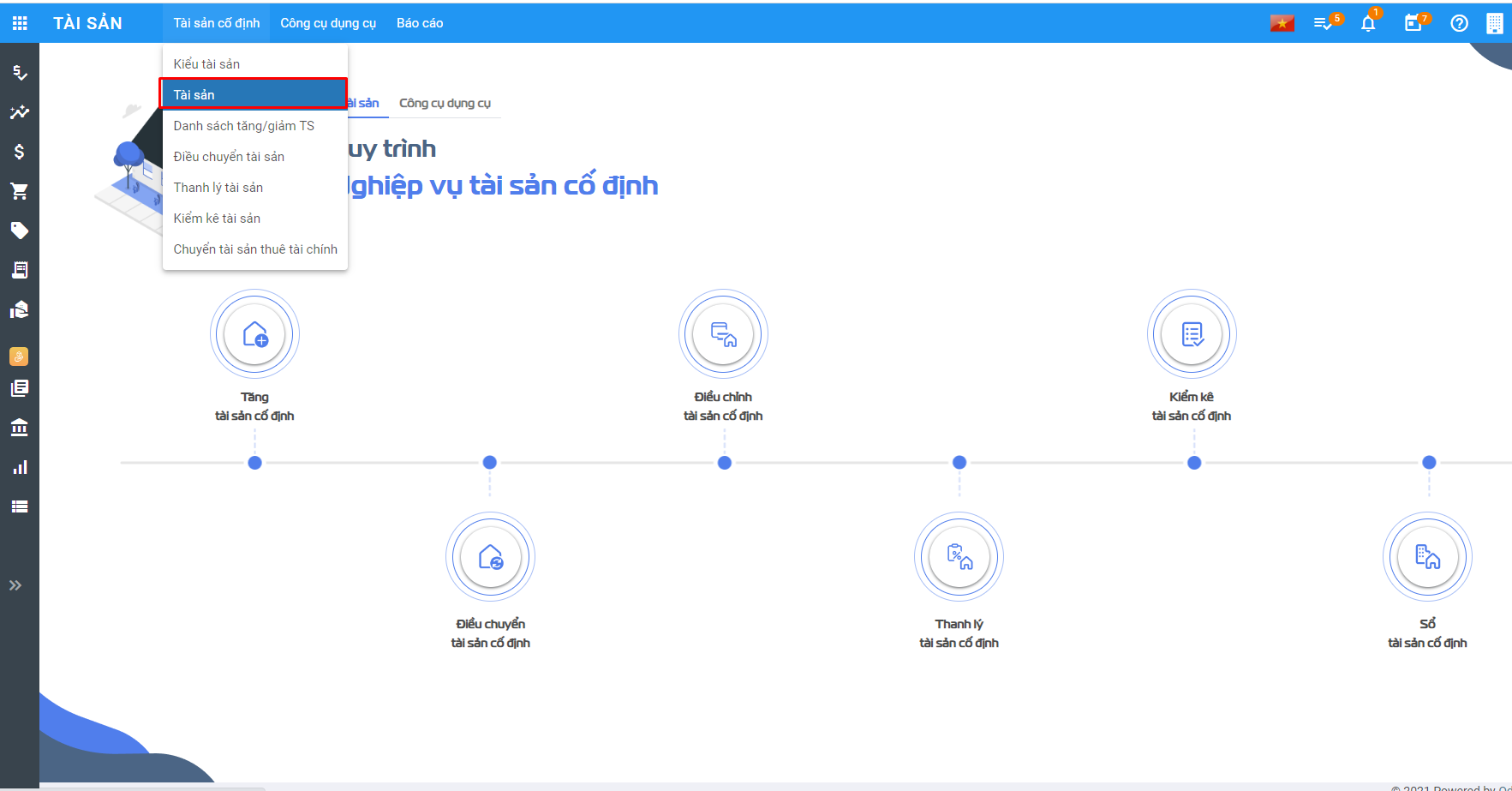Open the Báo cáo top menu
Viewport: 1512px width, 791px height.
tap(420, 23)
